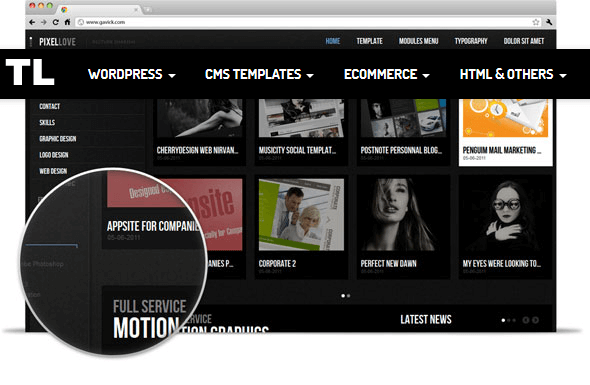Open the Contact sidebar link
This screenshot has height=385, width=590.
pyautogui.click(x=50, y=107)
